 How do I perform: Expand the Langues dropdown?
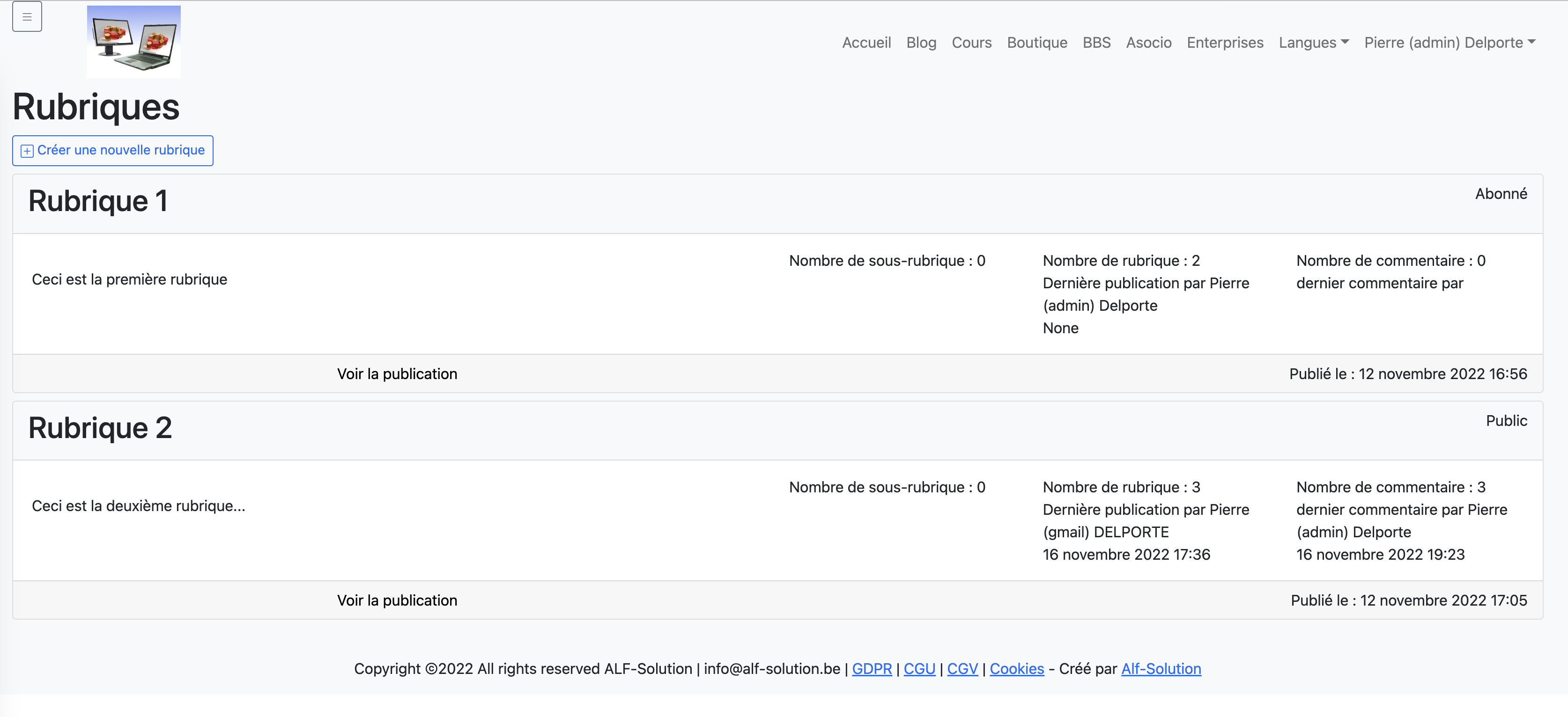pos(1314,43)
